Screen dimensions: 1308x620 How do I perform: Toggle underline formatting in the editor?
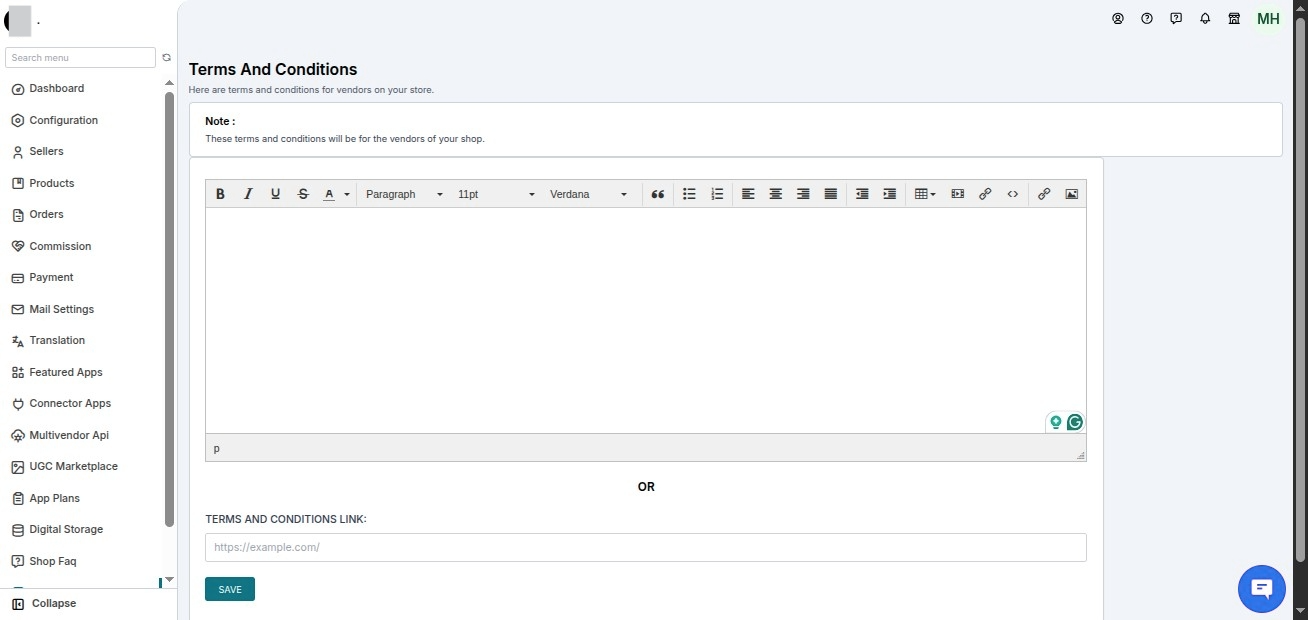pos(276,194)
